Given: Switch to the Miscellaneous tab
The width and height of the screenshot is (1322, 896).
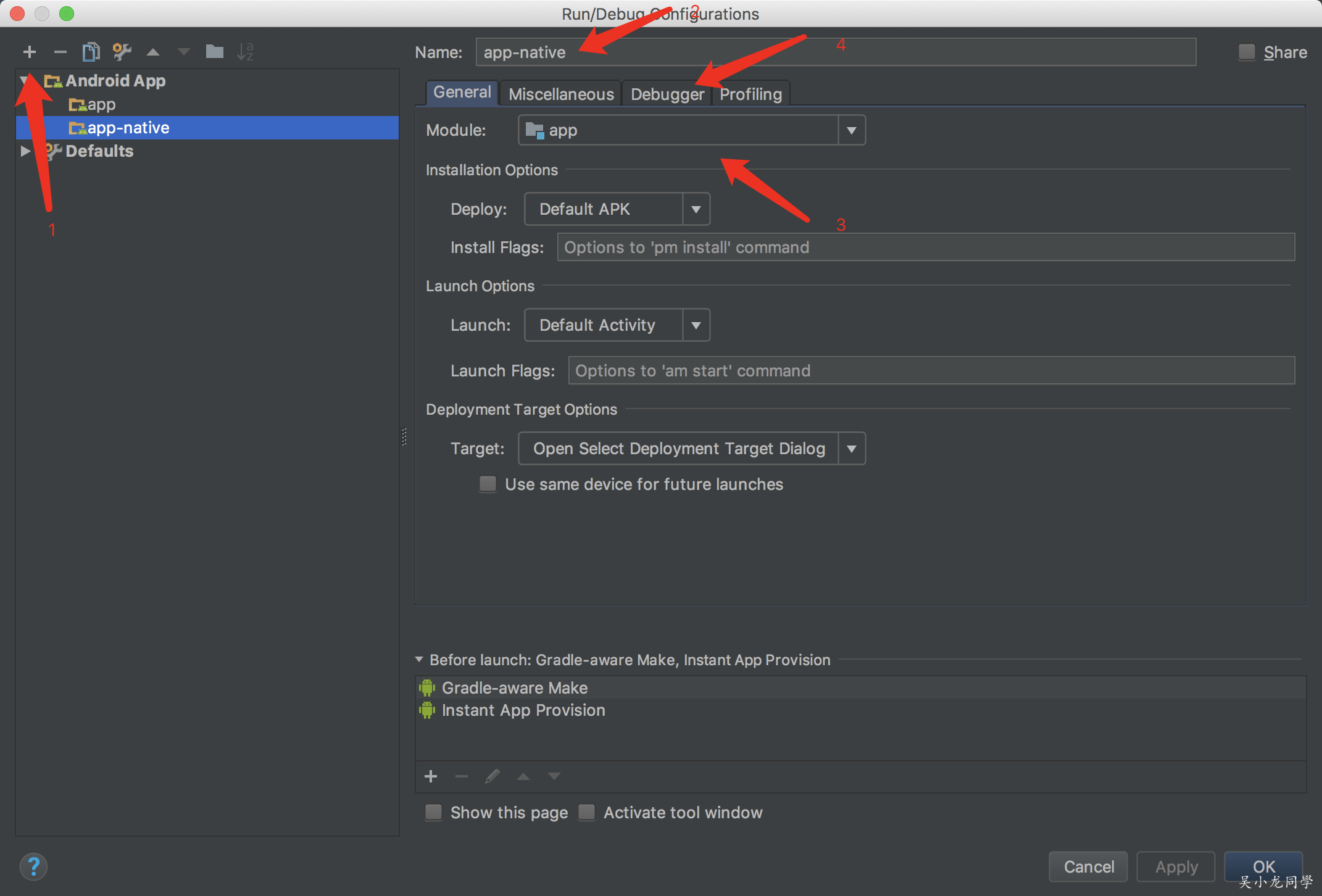Looking at the screenshot, I should pos(561,94).
